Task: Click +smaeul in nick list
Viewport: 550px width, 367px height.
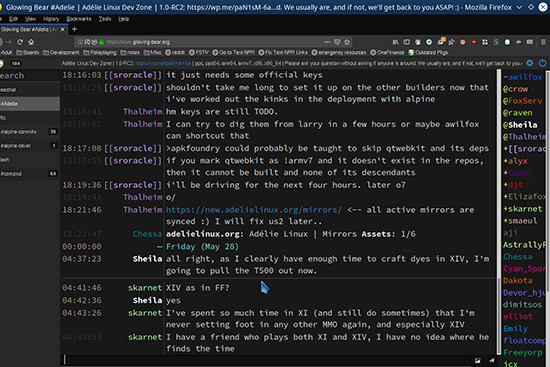Action: coord(520,221)
